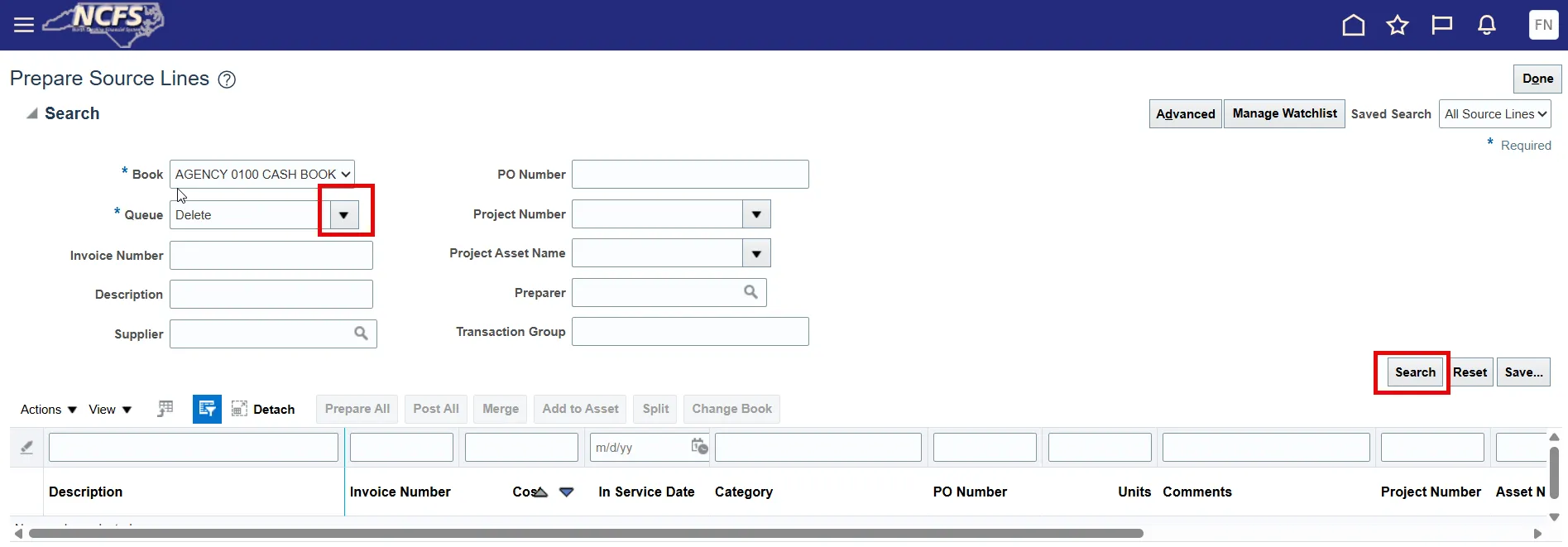Click the Project Number text field
The width and height of the screenshot is (1568, 547).
[x=657, y=214]
